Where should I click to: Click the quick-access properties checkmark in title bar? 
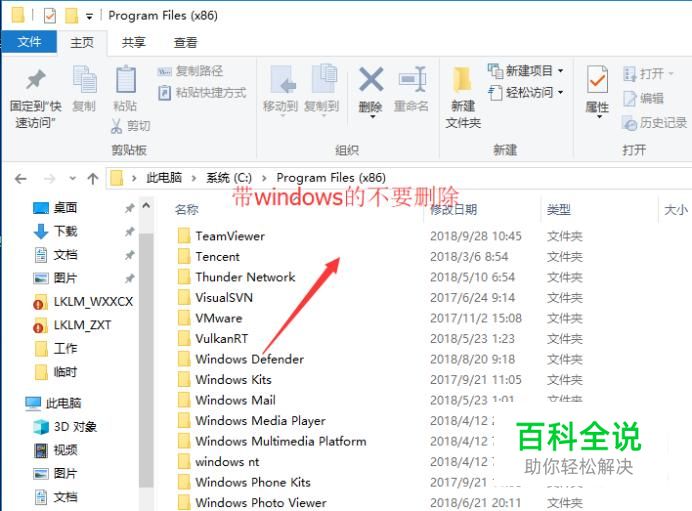pos(49,16)
